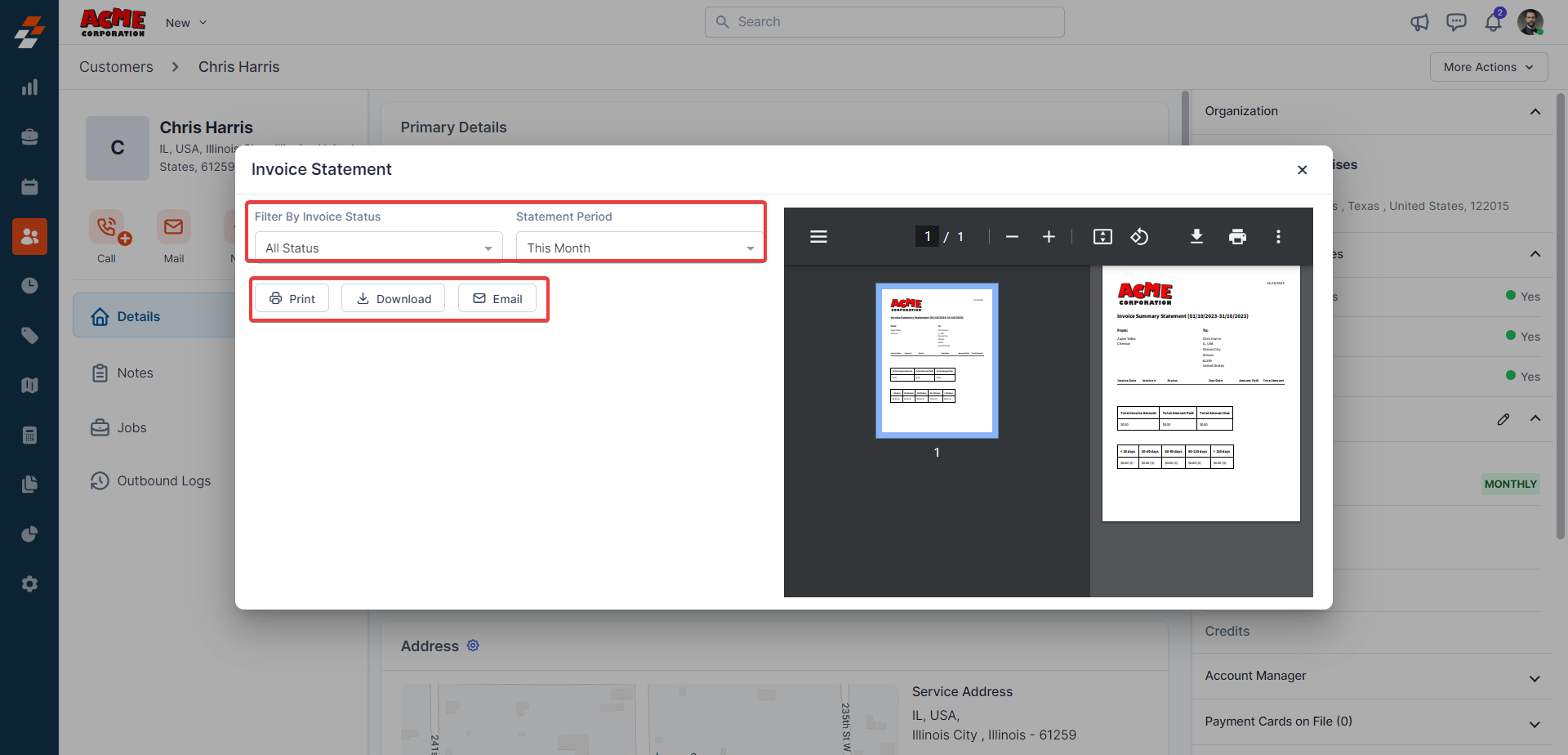
Task: Open PDF viewer more options menu
Action: [1278, 237]
